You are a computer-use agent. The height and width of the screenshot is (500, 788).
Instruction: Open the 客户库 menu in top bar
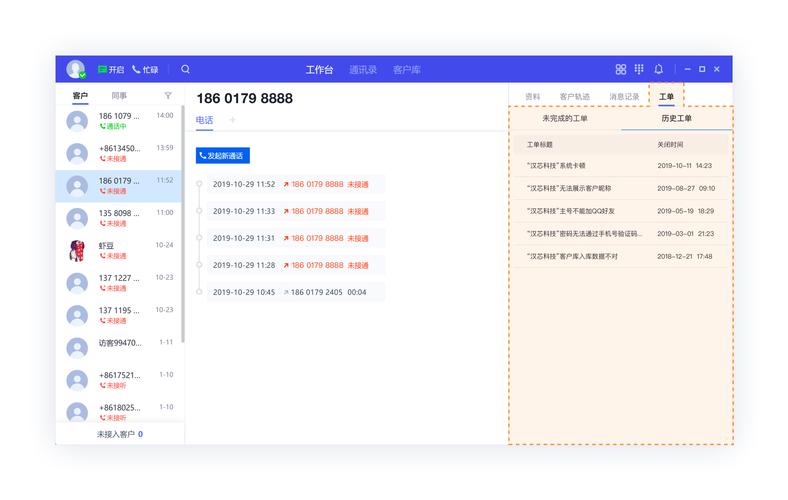(407, 69)
